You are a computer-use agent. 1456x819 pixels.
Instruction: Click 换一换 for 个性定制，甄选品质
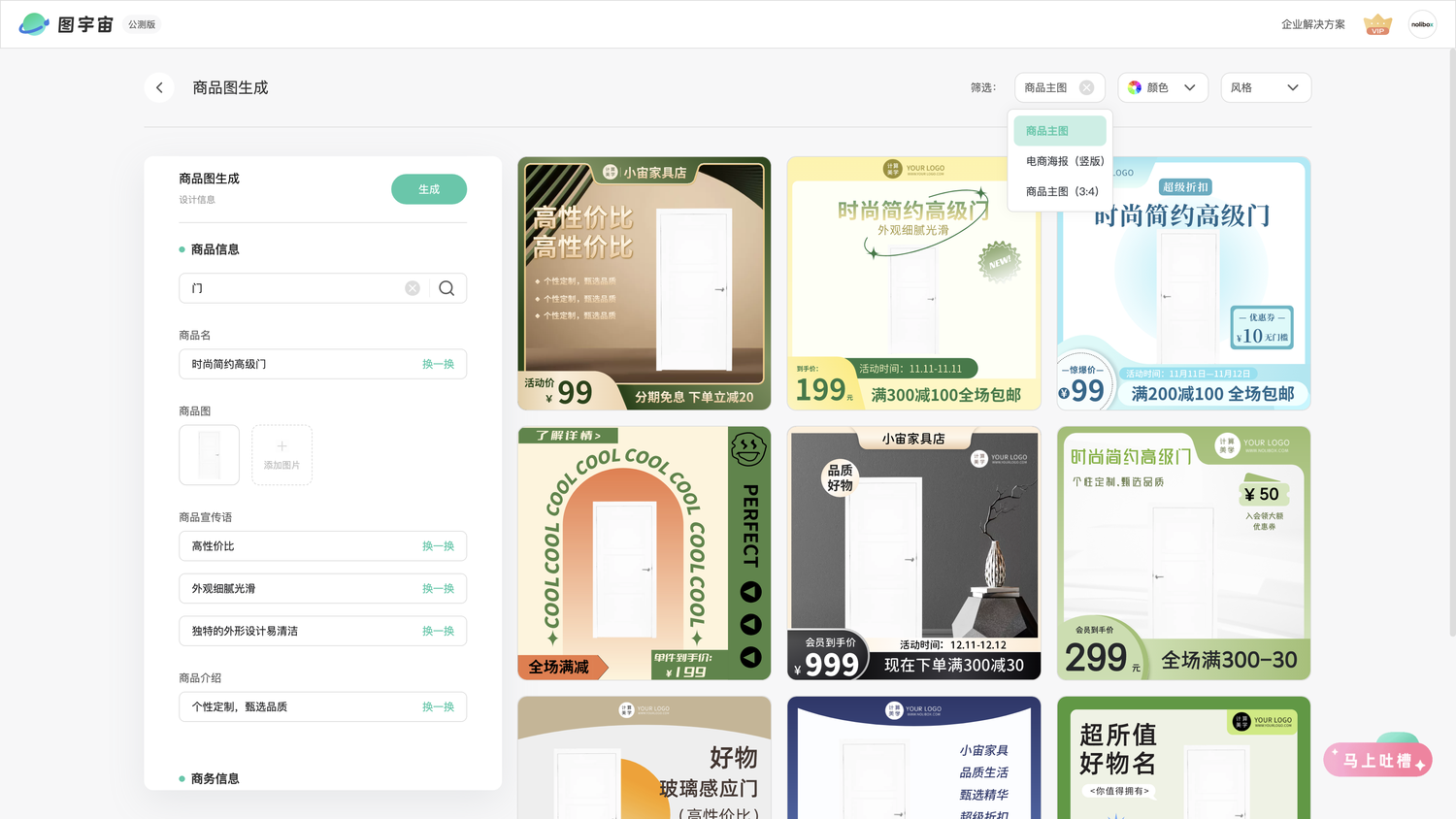pyautogui.click(x=438, y=706)
